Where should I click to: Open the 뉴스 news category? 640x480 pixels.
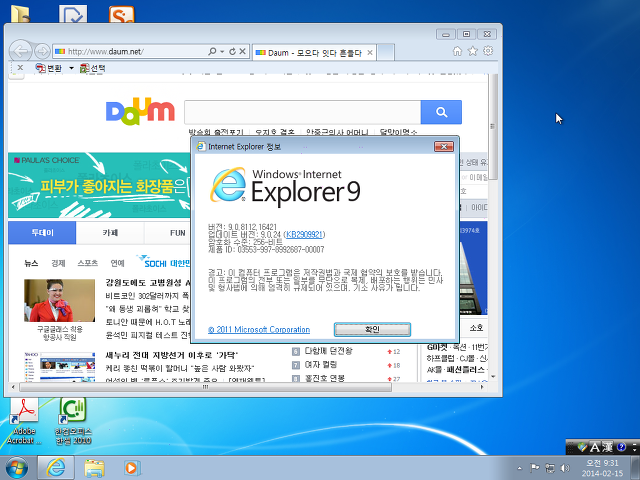31,263
